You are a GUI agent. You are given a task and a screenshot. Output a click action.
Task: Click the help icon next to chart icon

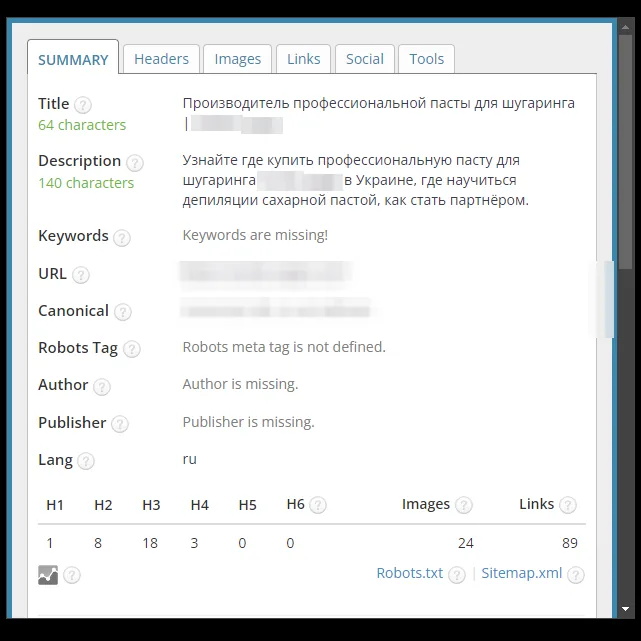72,575
